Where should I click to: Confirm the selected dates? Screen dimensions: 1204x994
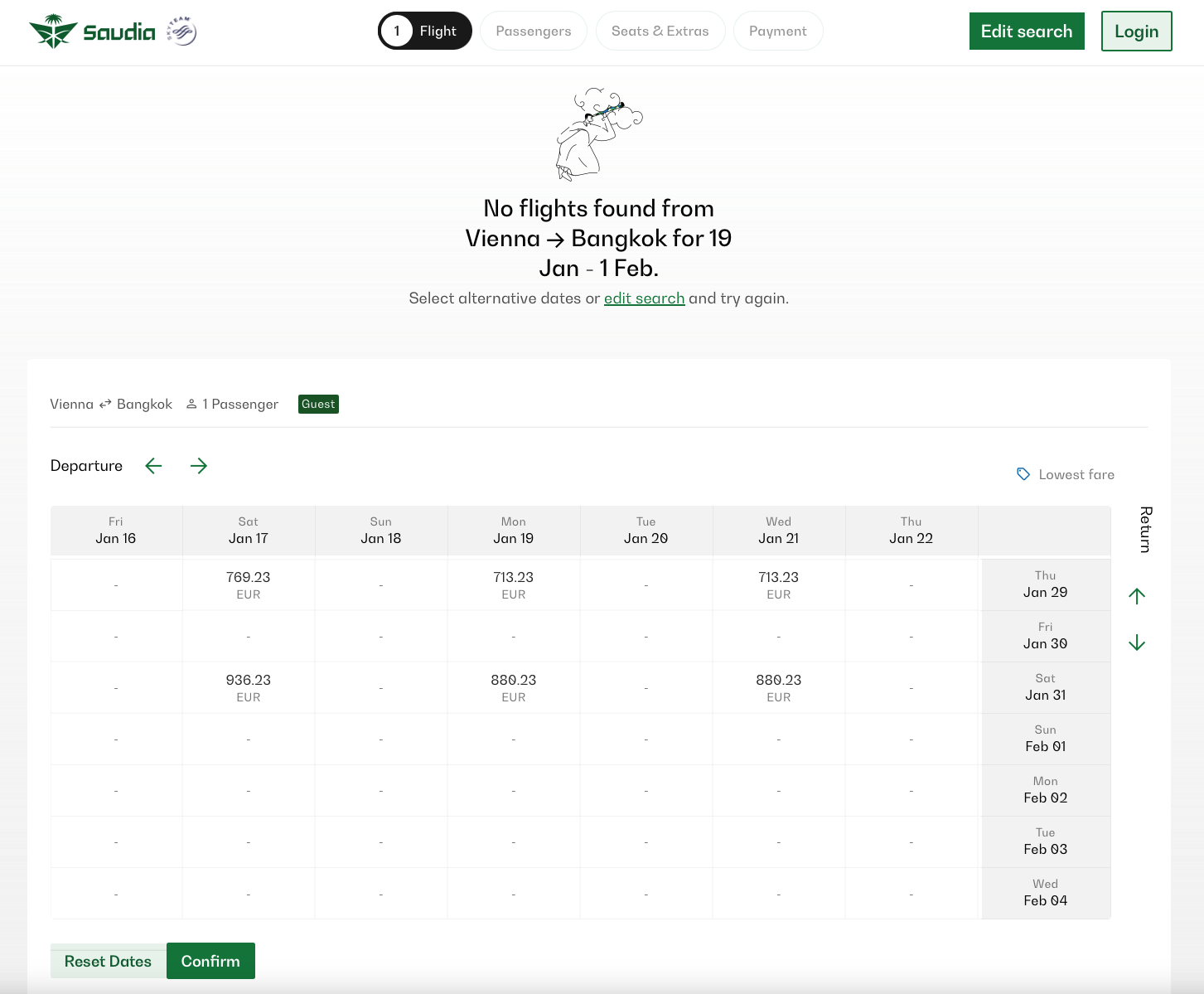pos(210,961)
